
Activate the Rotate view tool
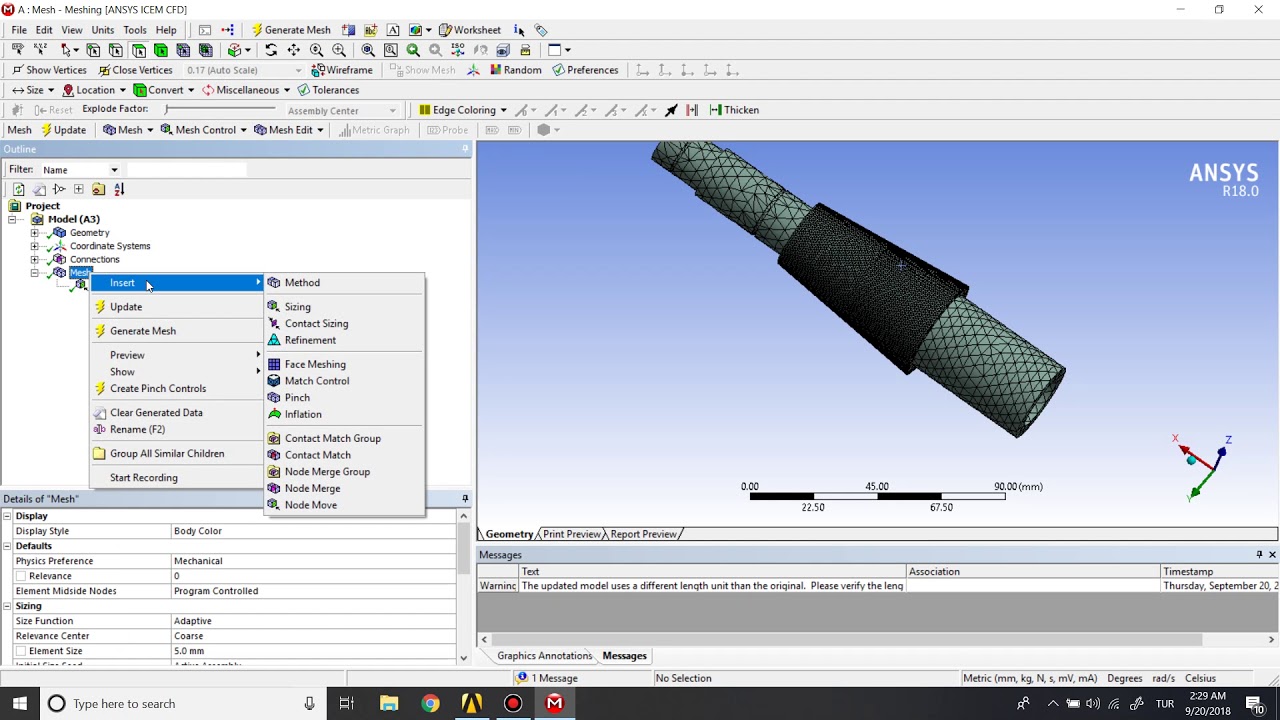click(271, 50)
